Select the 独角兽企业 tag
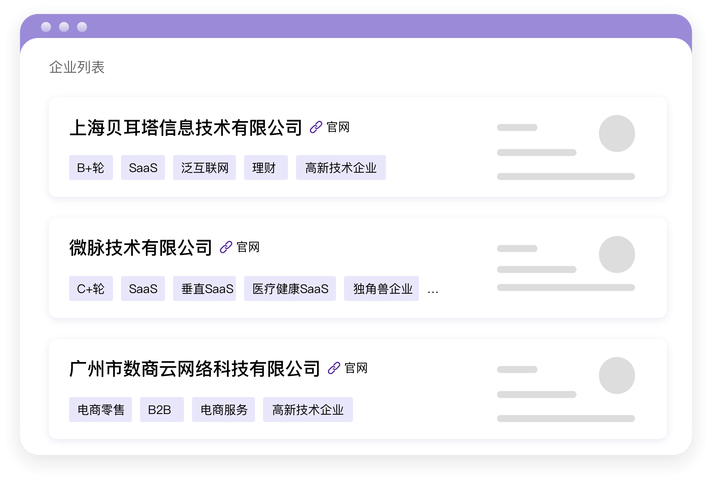 pyautogui.click(x=381, y=288)
